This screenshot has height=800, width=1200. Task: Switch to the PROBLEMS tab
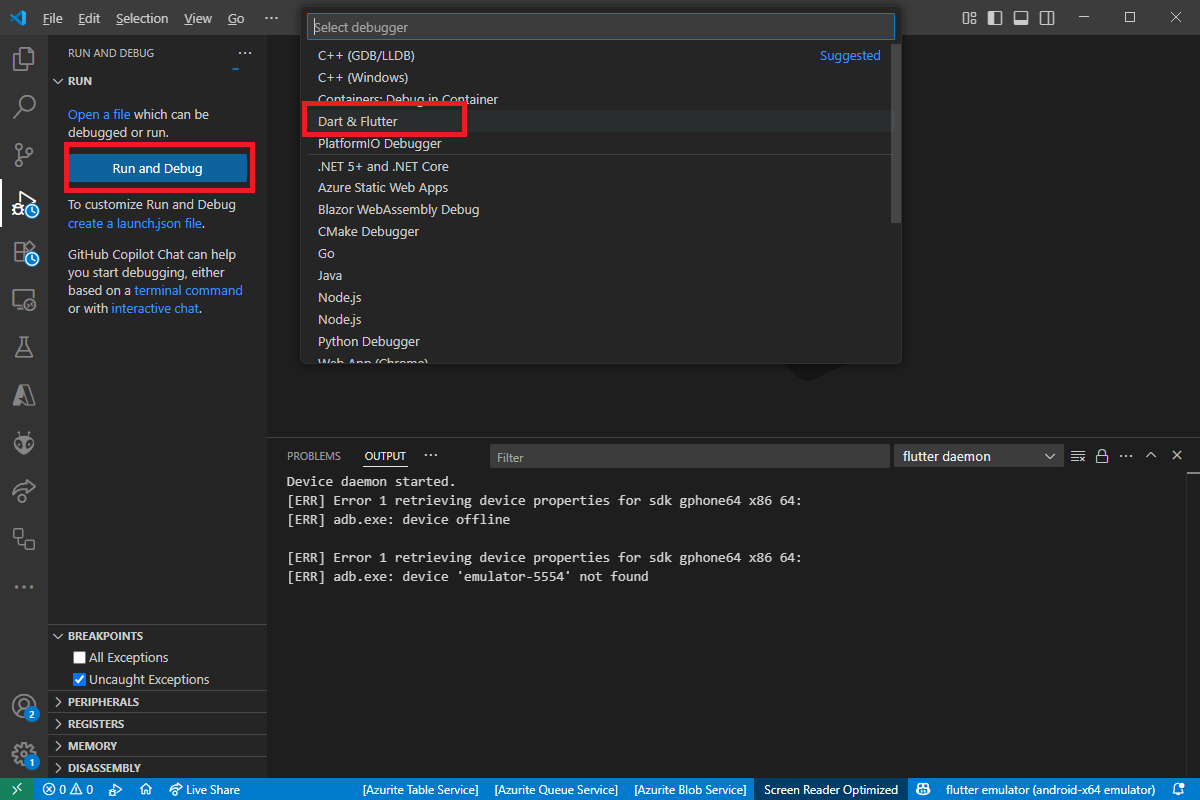(314, 455)
